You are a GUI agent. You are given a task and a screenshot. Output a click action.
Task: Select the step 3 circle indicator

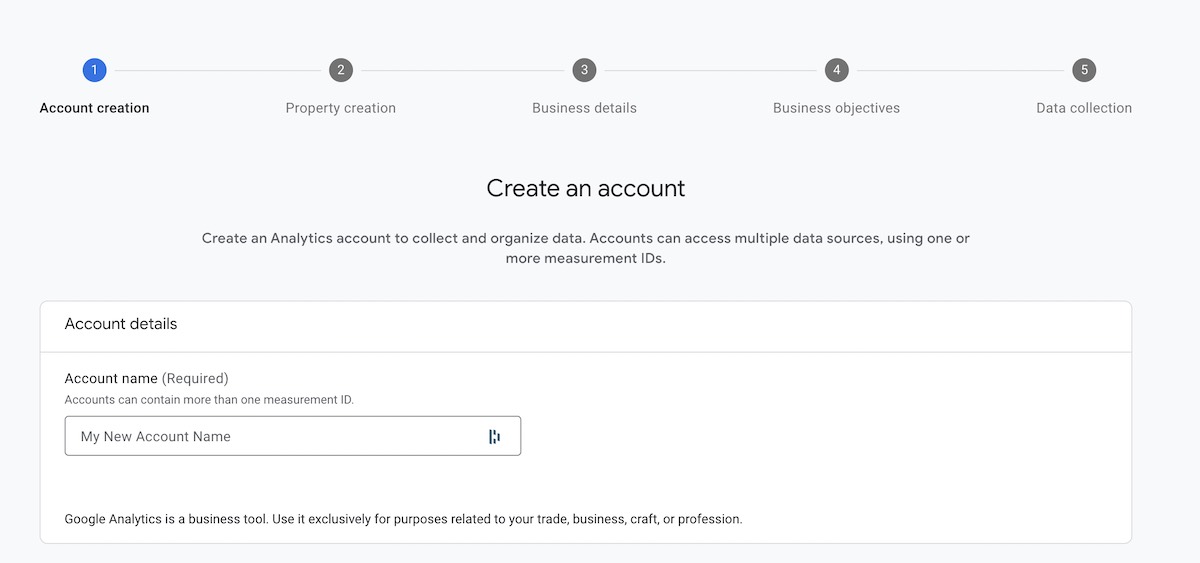click(x=584, y=70)
